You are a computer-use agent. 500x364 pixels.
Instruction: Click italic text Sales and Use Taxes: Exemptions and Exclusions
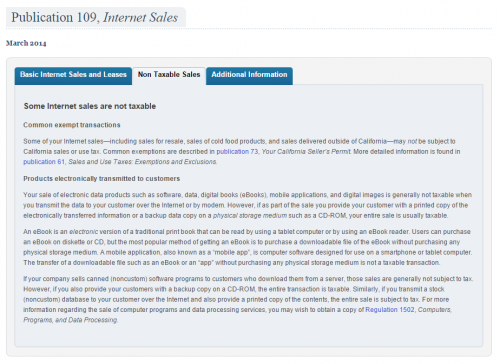pyautogui.click(x=143, y=162)
